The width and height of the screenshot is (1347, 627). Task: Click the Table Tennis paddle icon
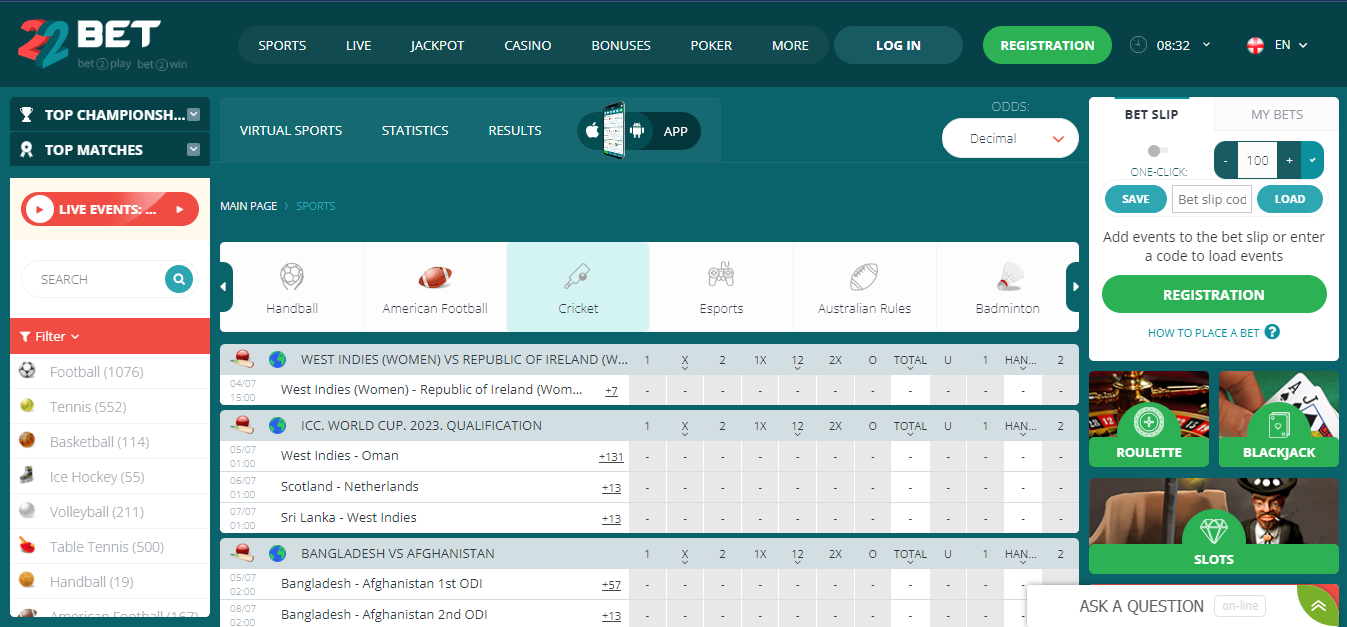[x=27, y=546]
